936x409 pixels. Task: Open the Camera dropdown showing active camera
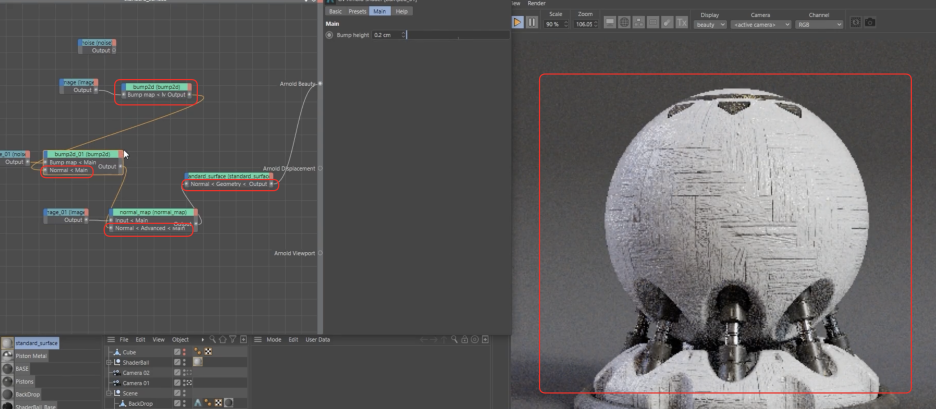[760, 24]
